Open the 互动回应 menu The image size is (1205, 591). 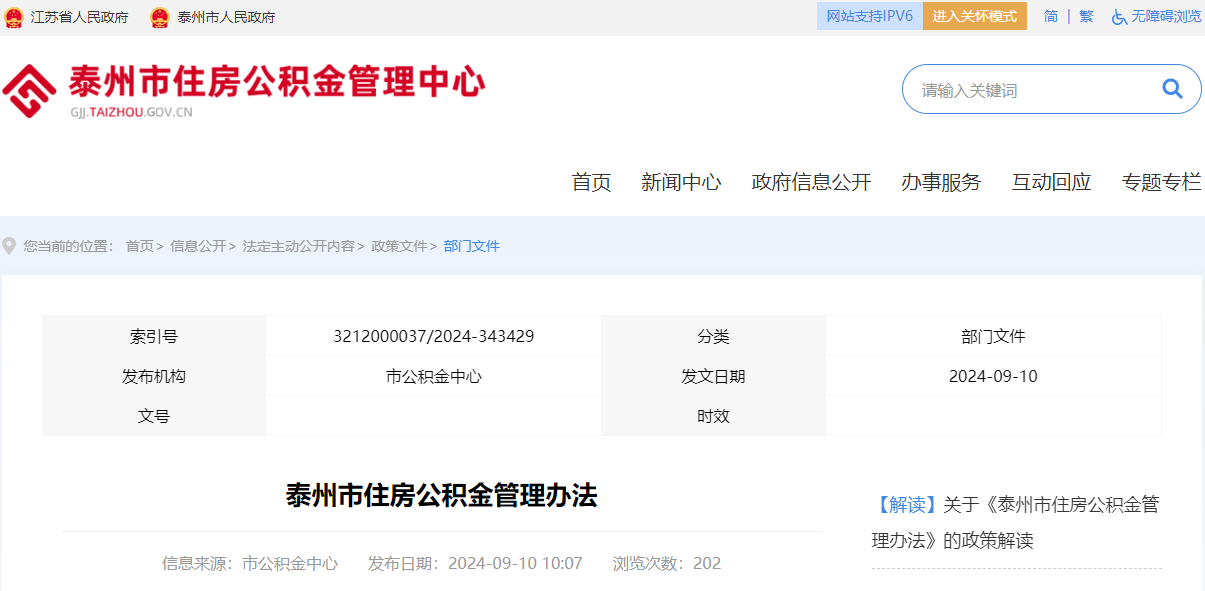click(1051, 182)
